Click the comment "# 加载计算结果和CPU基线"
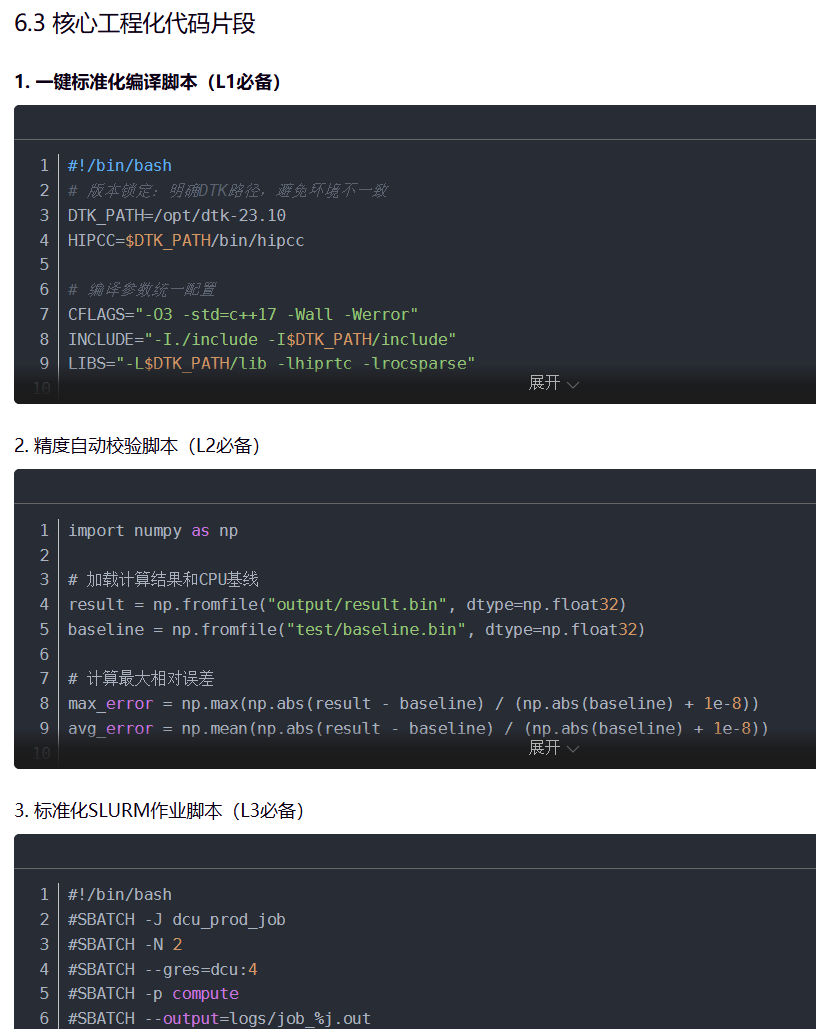 click(x=163, y=579)
